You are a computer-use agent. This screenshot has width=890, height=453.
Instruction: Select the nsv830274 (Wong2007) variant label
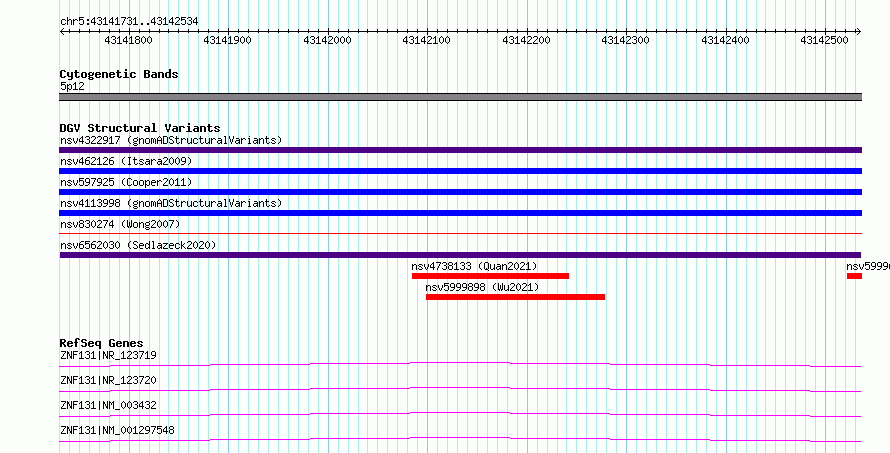pyautogui.click(x=120, y=224)
